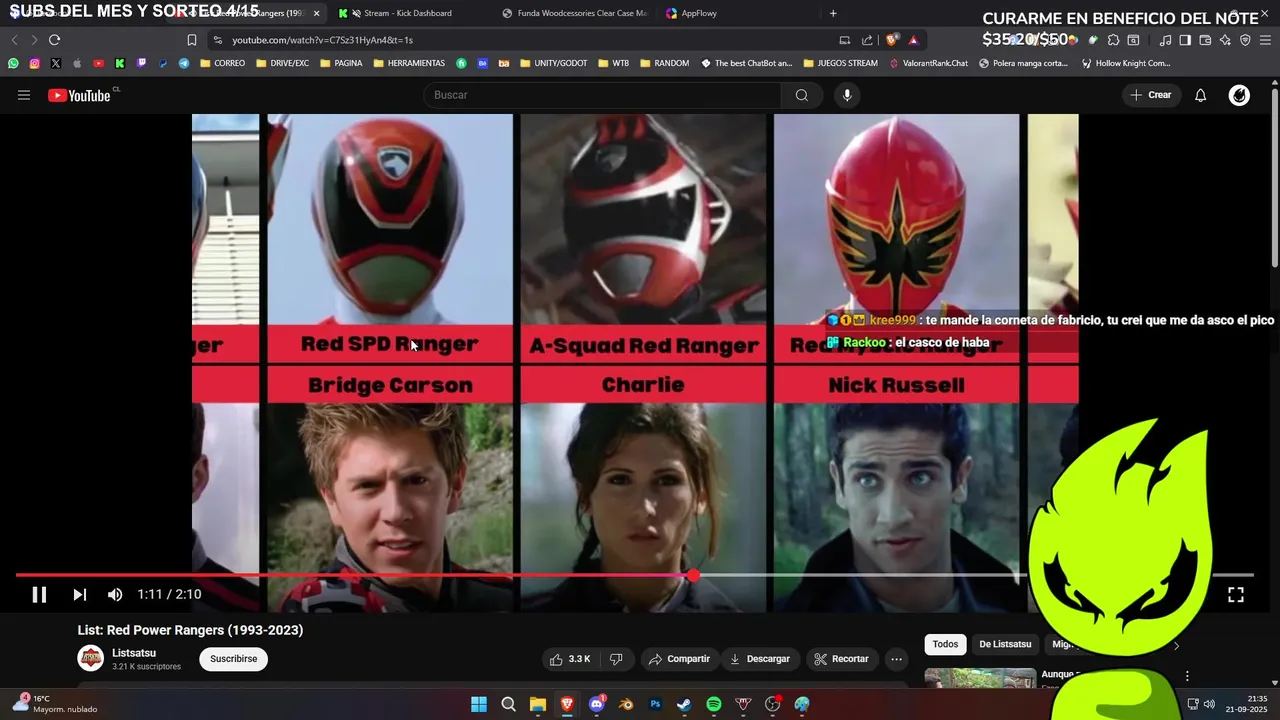Open the CORREO bookmarks folder
This screenshot has width=1280, height=720.
222,63
